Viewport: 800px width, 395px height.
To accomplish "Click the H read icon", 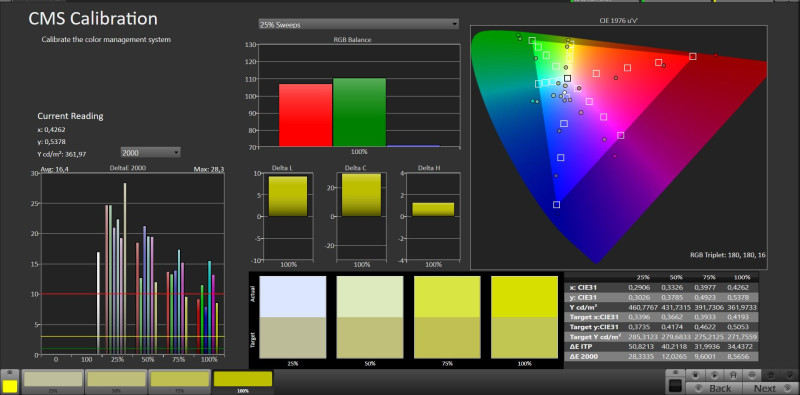I will point(733,376).
